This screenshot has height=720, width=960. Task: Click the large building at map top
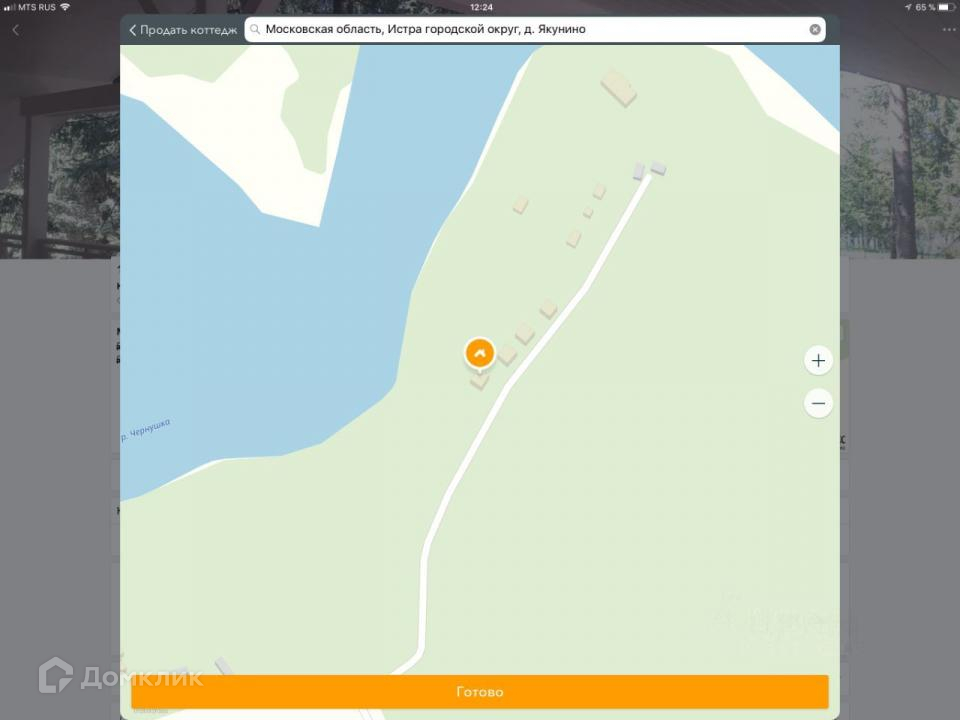pos(618,88)
